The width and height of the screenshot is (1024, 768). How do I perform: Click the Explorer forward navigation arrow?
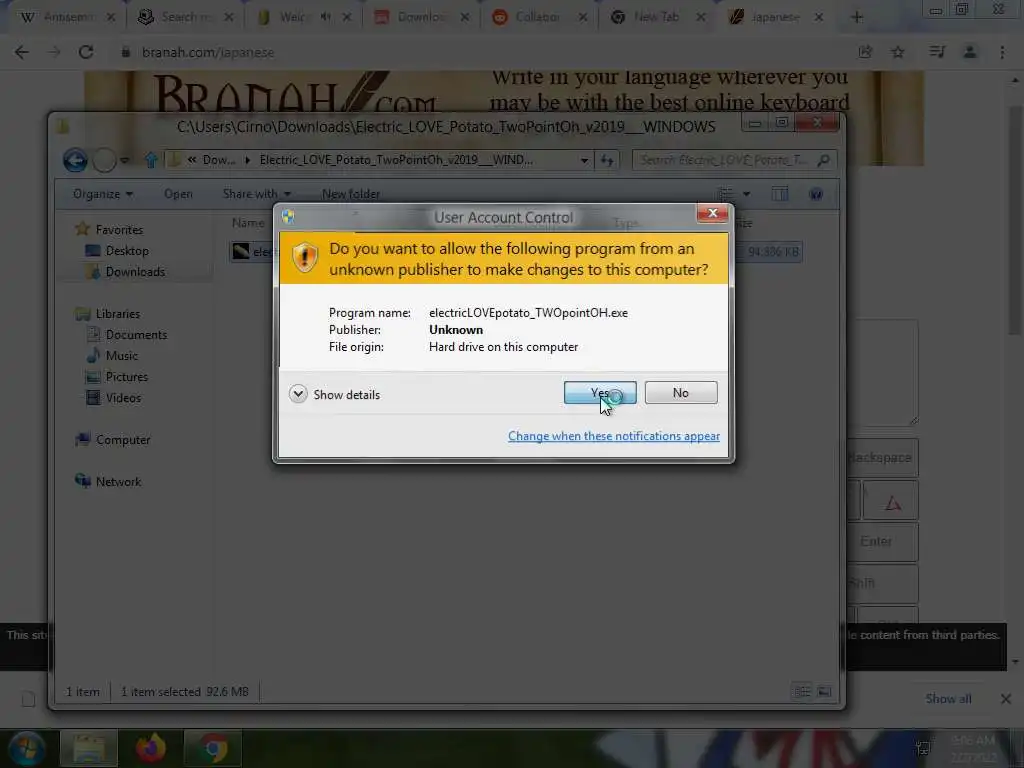pos(104,160)
